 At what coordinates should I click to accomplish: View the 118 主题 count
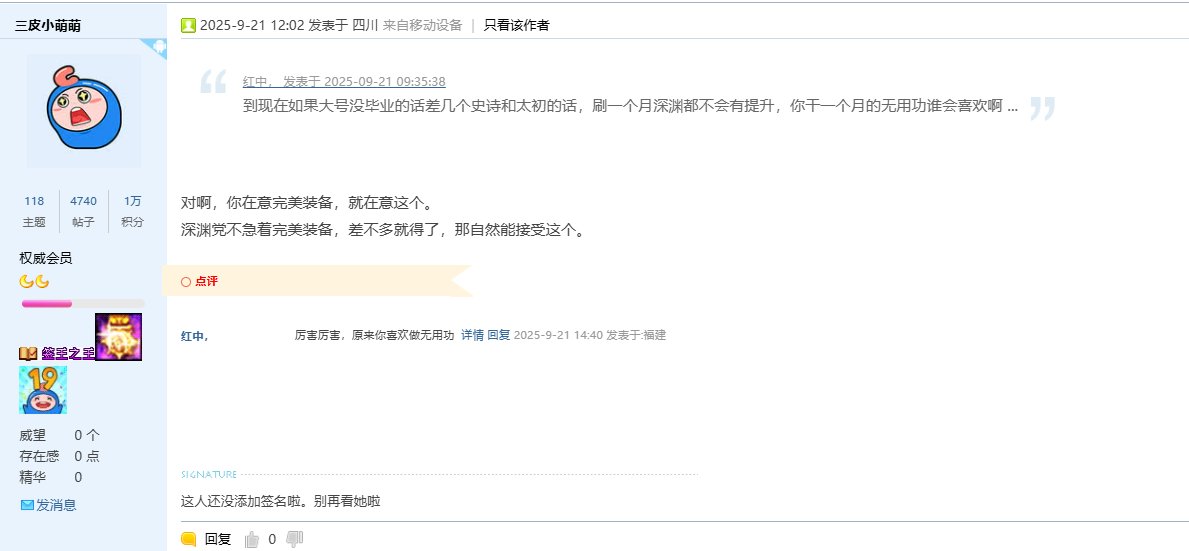click(34, 201)
